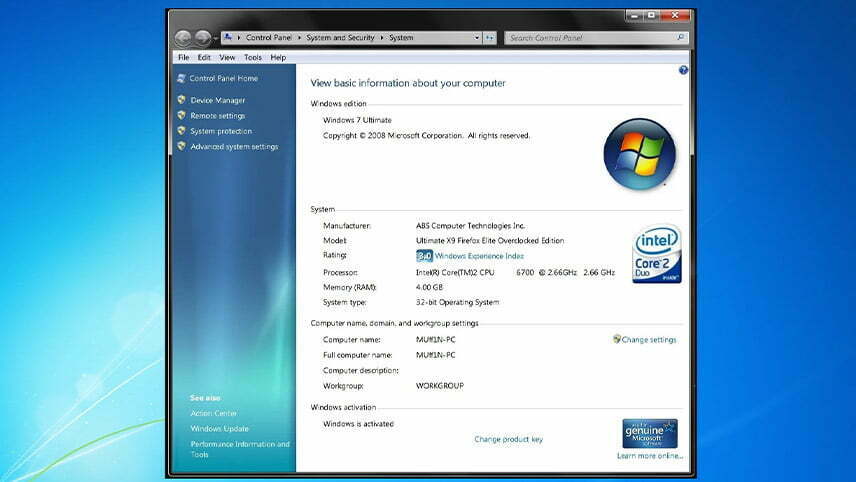Open the File menu
Image resolution: width=856 pixels, height=482 pixels.
coord(183,57)
